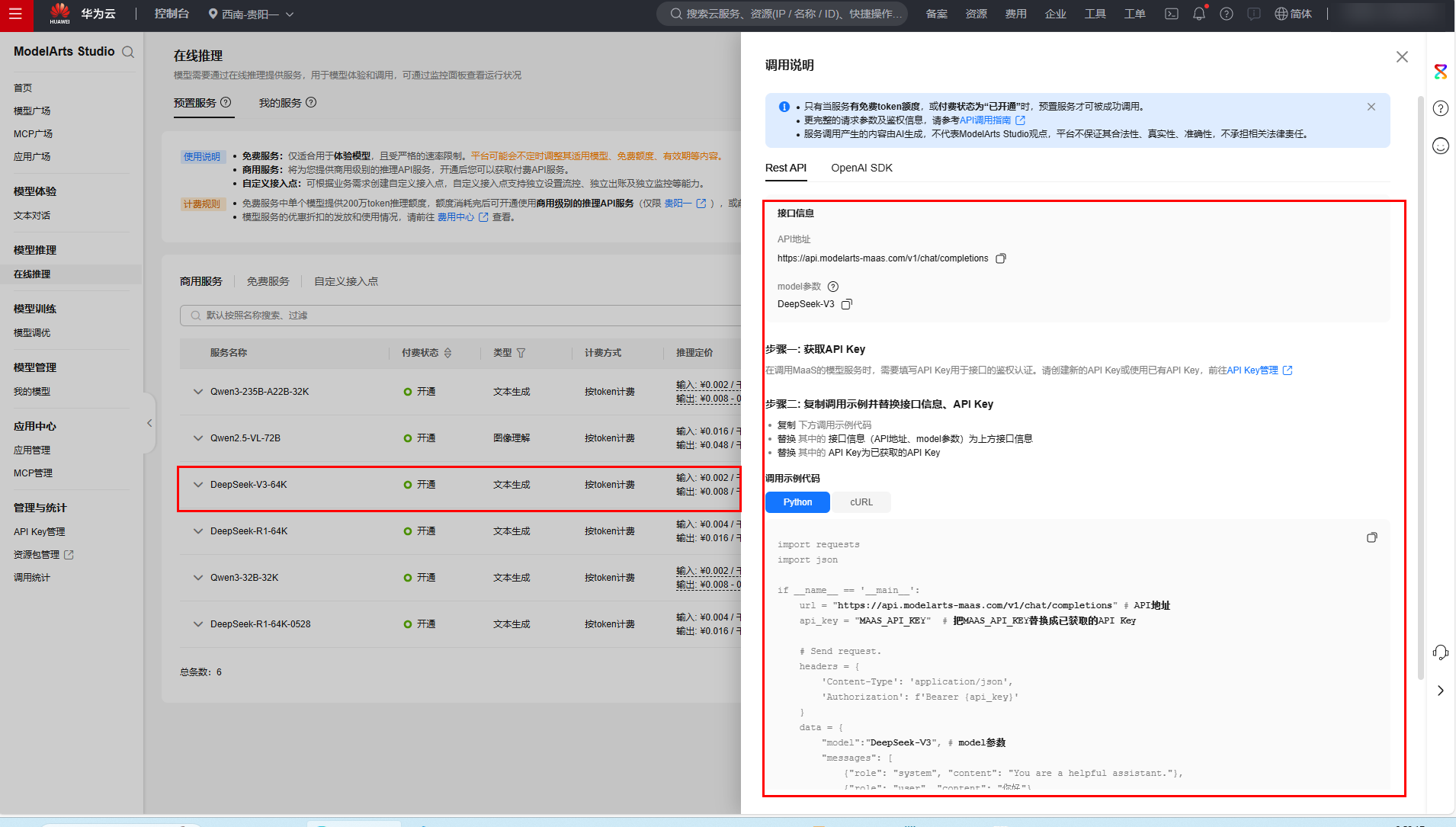This screenshot has height=827, width=1456.
Task: Go to MCP广场 in sidebar
Action: point(33,134)
